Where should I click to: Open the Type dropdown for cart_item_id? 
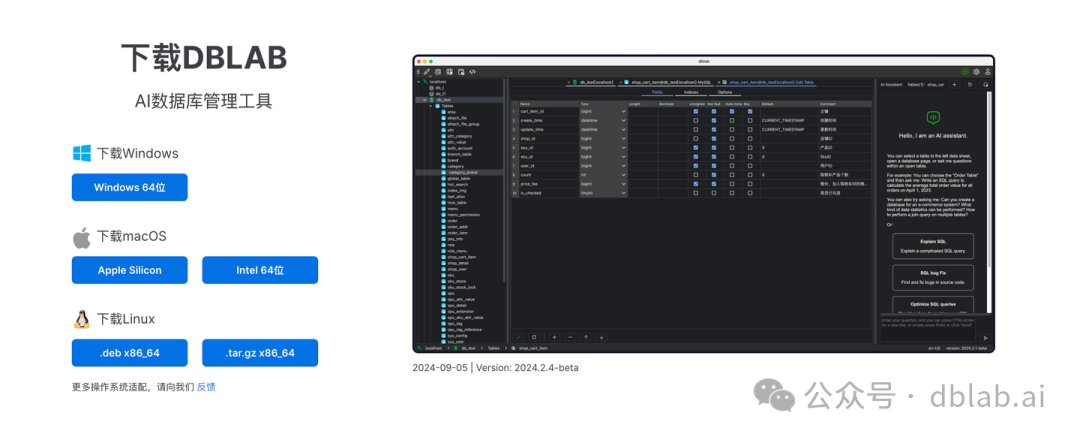pyautogui.click(x=623, y=112)
